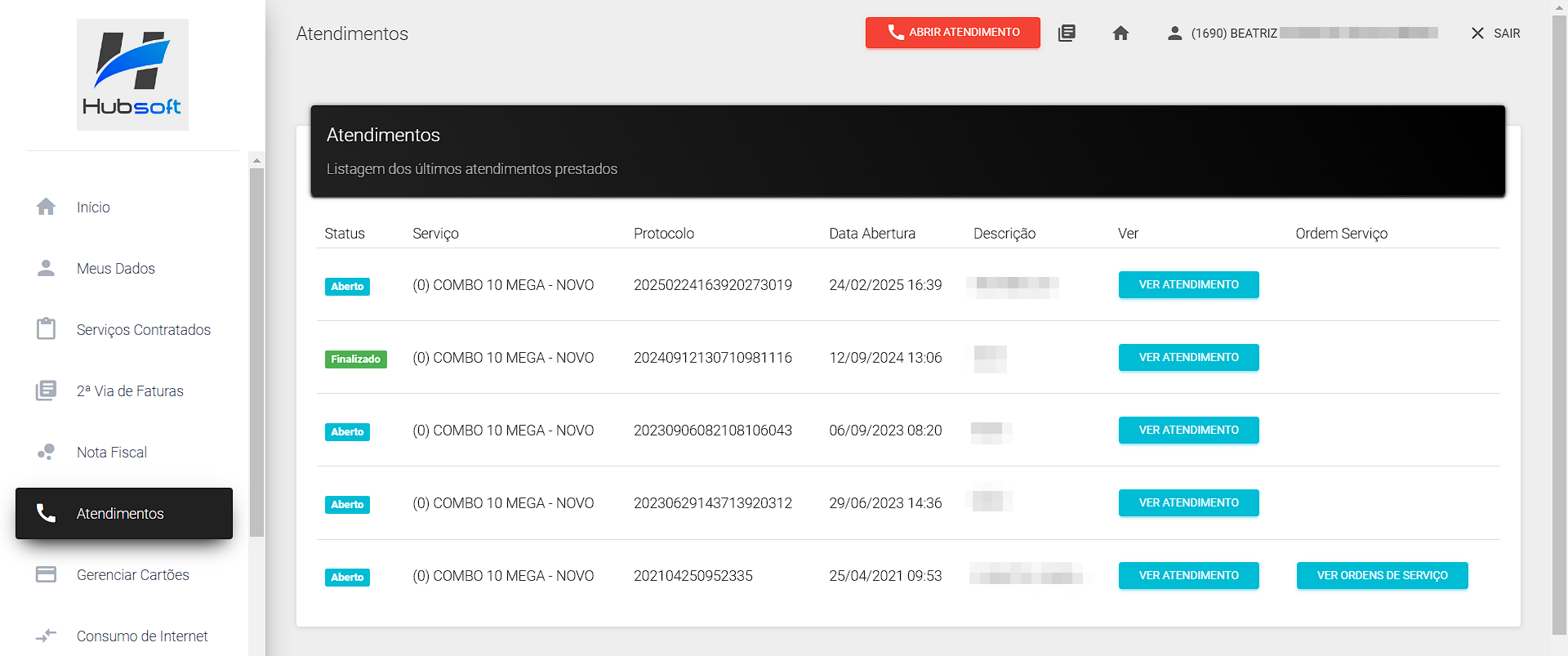Screen dimensions: 1568x656
Task: Click the Serviço column header
Action: click(x=435, y=234)
